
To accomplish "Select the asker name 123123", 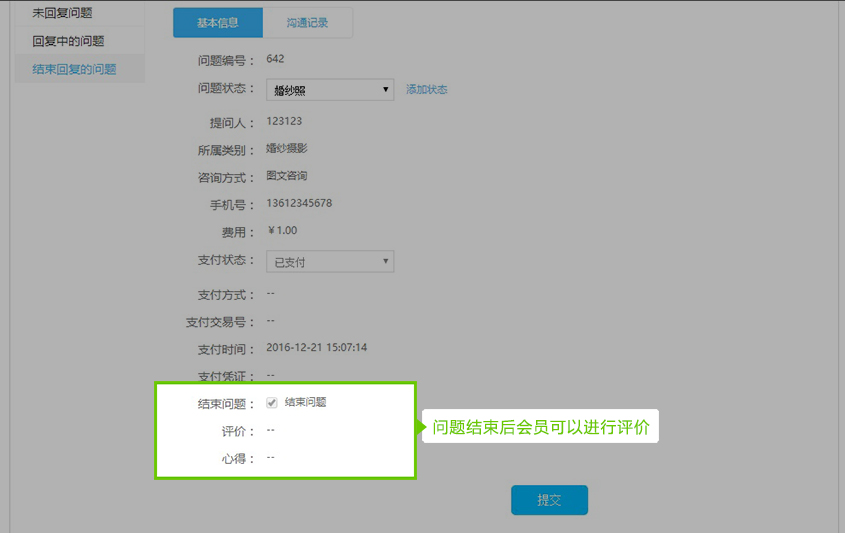I will tap(284, 121).
